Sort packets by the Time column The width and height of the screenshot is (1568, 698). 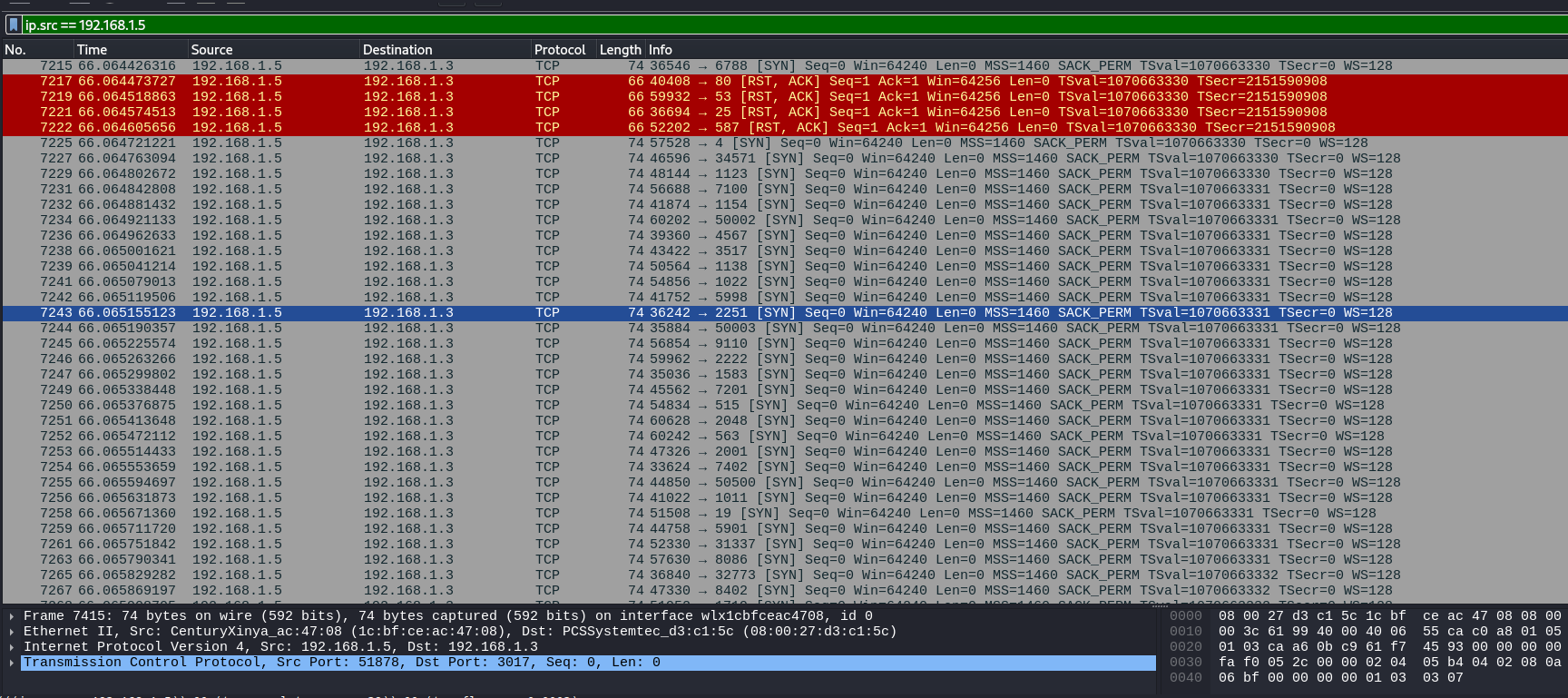131,50
